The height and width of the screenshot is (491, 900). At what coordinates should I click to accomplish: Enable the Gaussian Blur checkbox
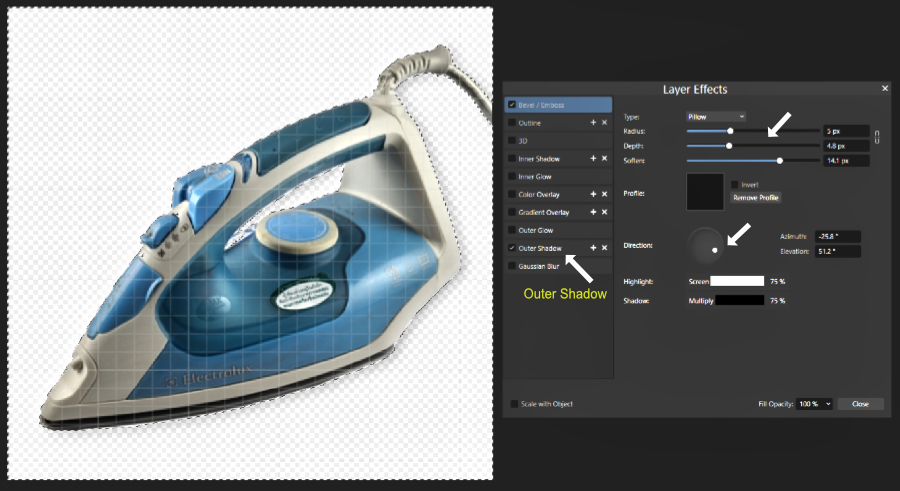[513, 266]
